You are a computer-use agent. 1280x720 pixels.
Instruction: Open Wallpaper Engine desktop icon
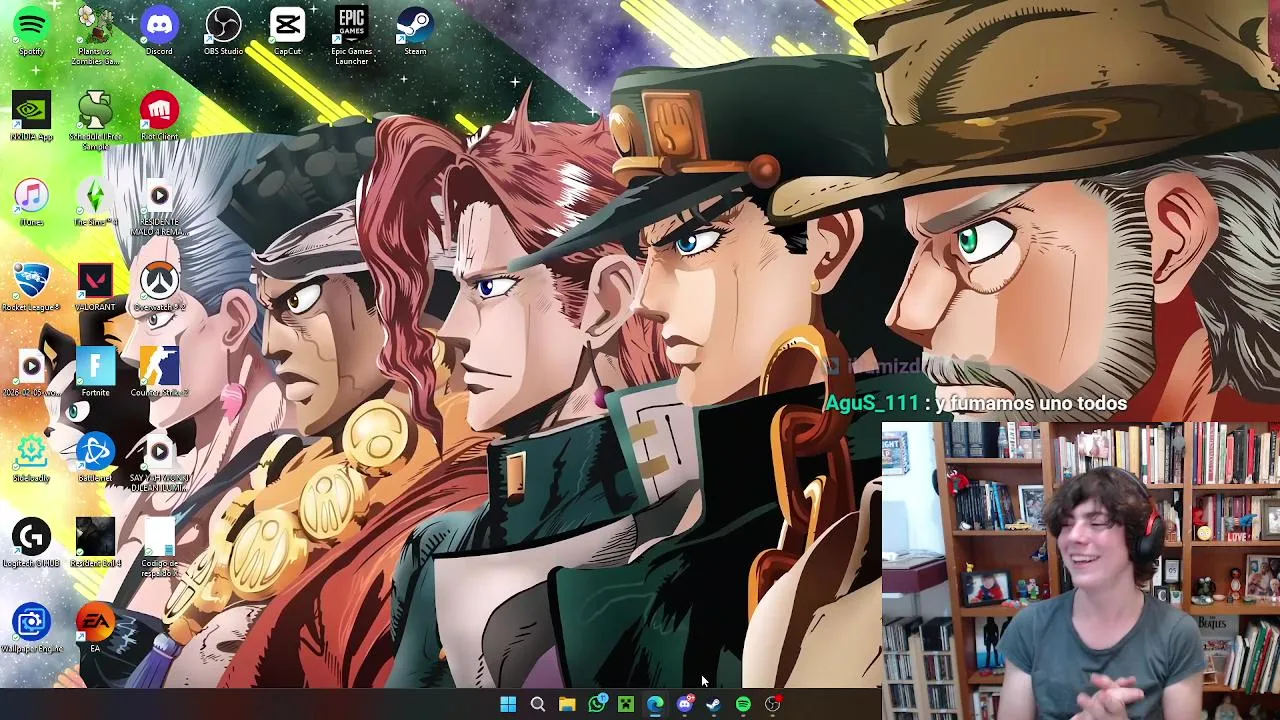[31, 629]
